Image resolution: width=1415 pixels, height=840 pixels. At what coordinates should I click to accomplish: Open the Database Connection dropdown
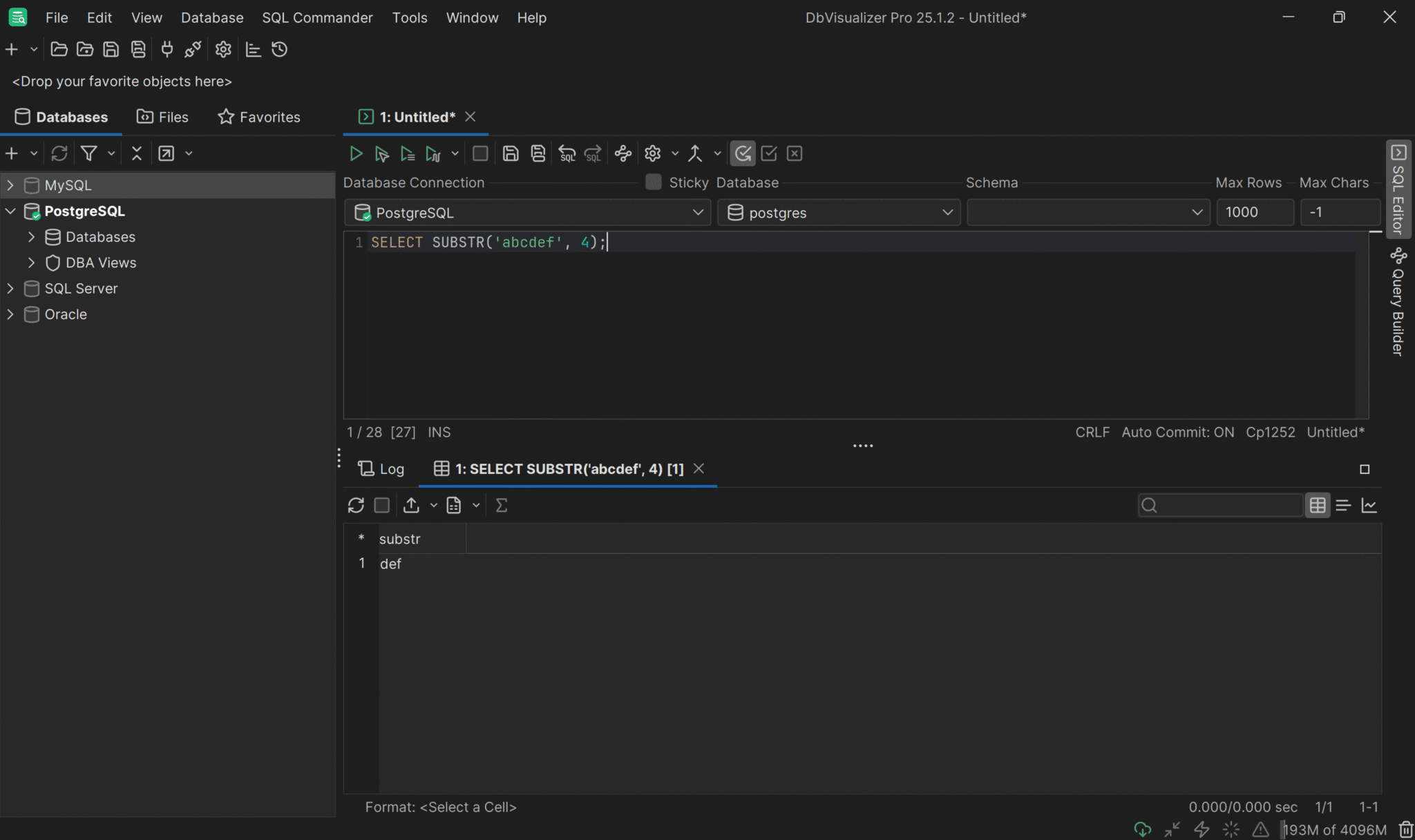699,212
